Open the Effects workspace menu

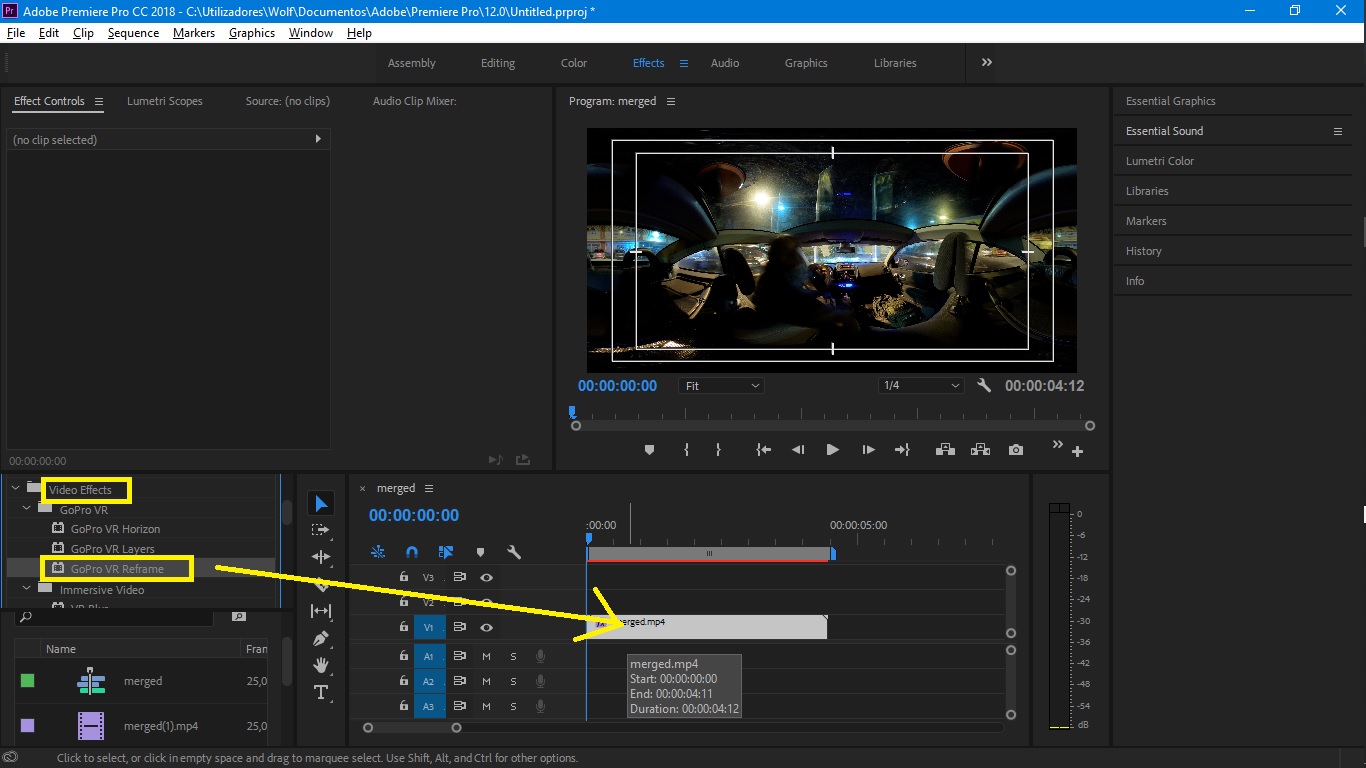tap(684, 63)
